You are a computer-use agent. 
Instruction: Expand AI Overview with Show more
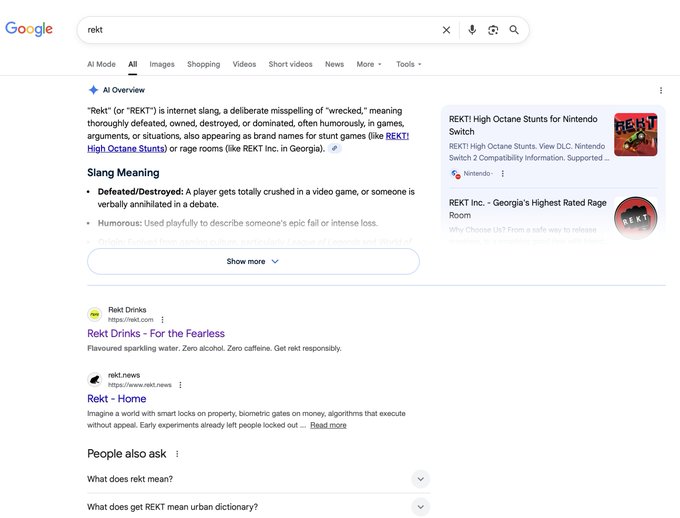tap(253, 261)
